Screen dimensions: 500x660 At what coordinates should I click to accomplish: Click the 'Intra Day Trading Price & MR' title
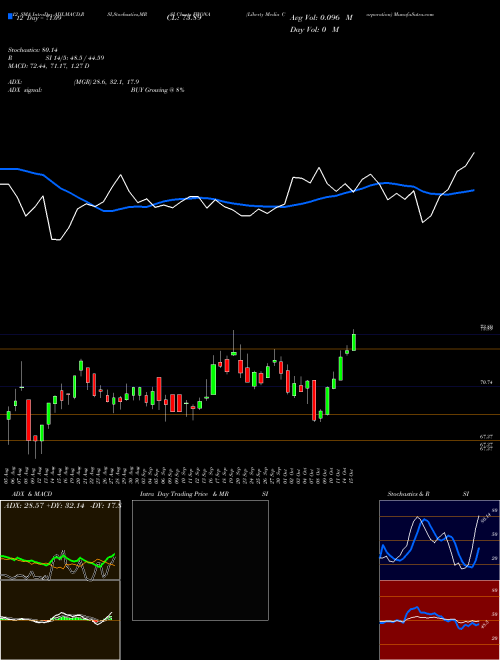click(x=184, y=494)
